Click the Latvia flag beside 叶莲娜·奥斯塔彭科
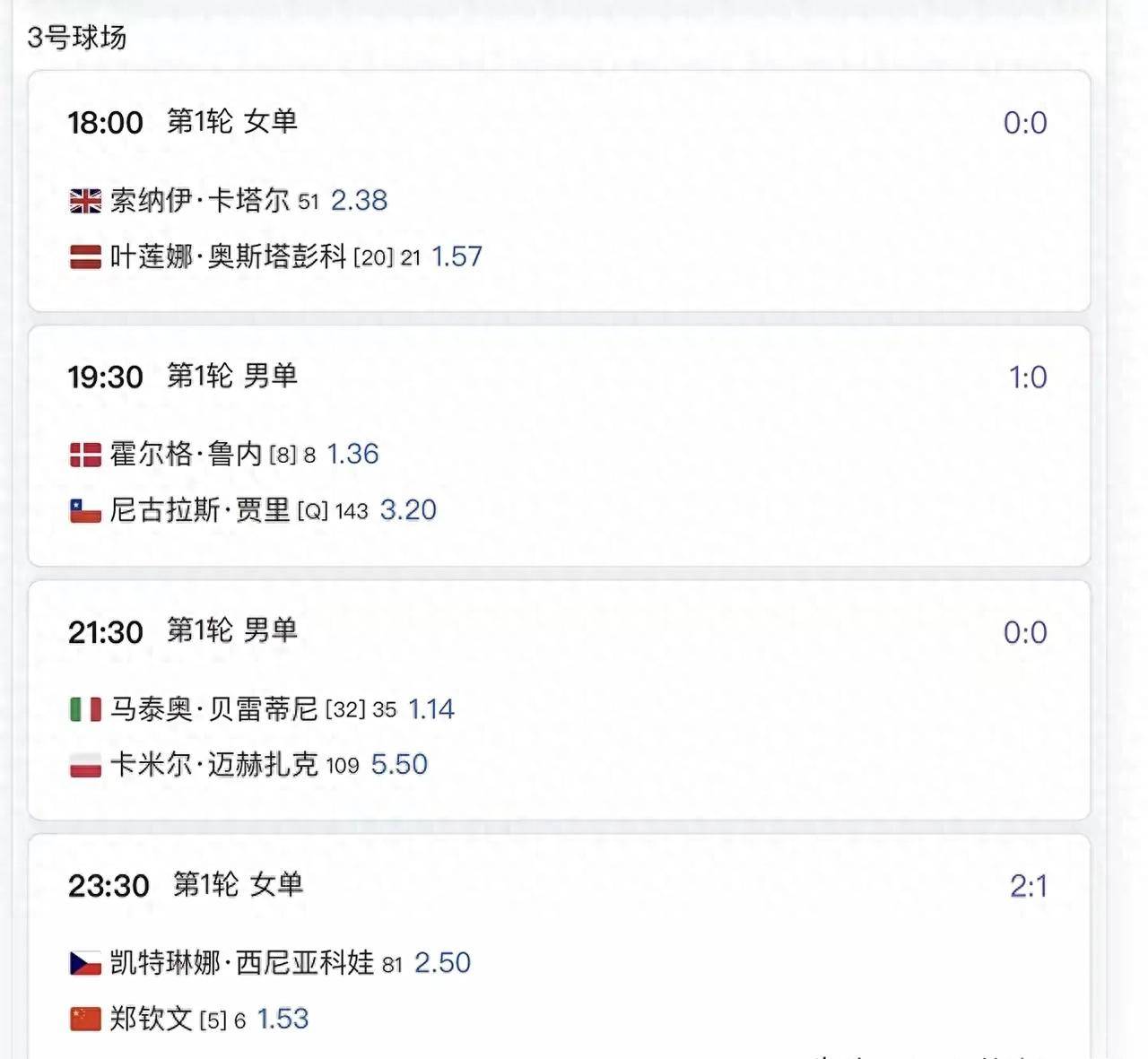The image size is (1148, 1059). 85,257
